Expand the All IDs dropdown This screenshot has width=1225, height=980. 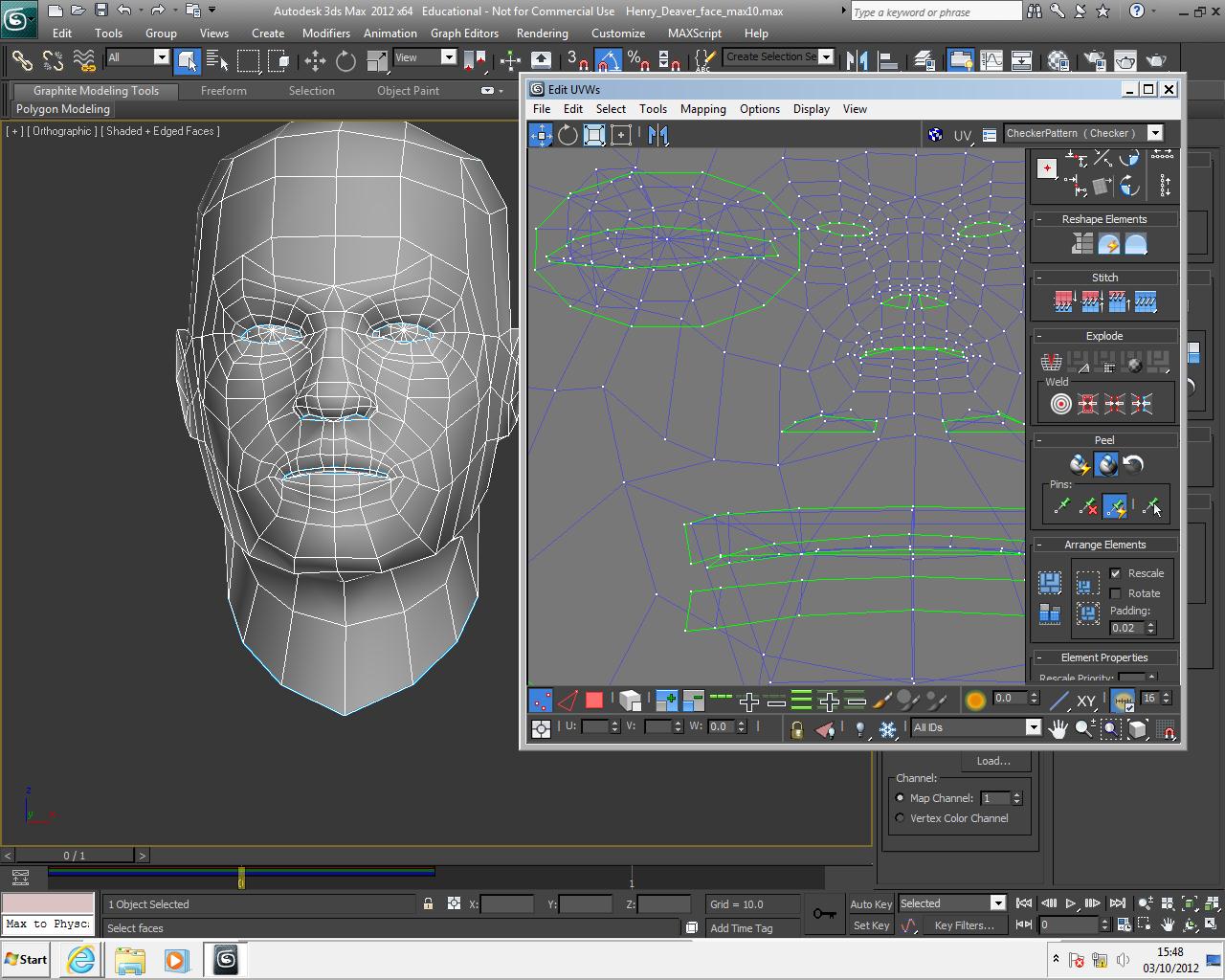(x=1033, y=727)
